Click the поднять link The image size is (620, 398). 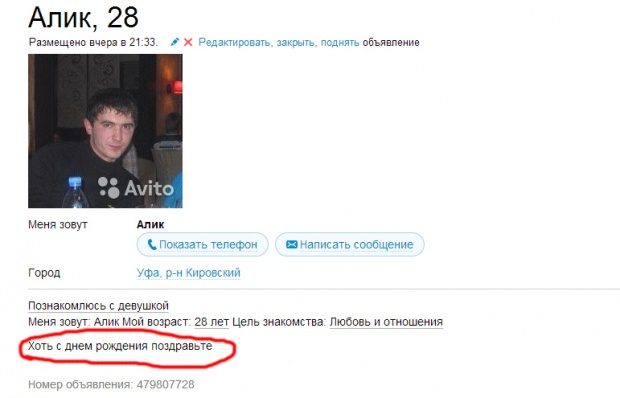point(340,42)
